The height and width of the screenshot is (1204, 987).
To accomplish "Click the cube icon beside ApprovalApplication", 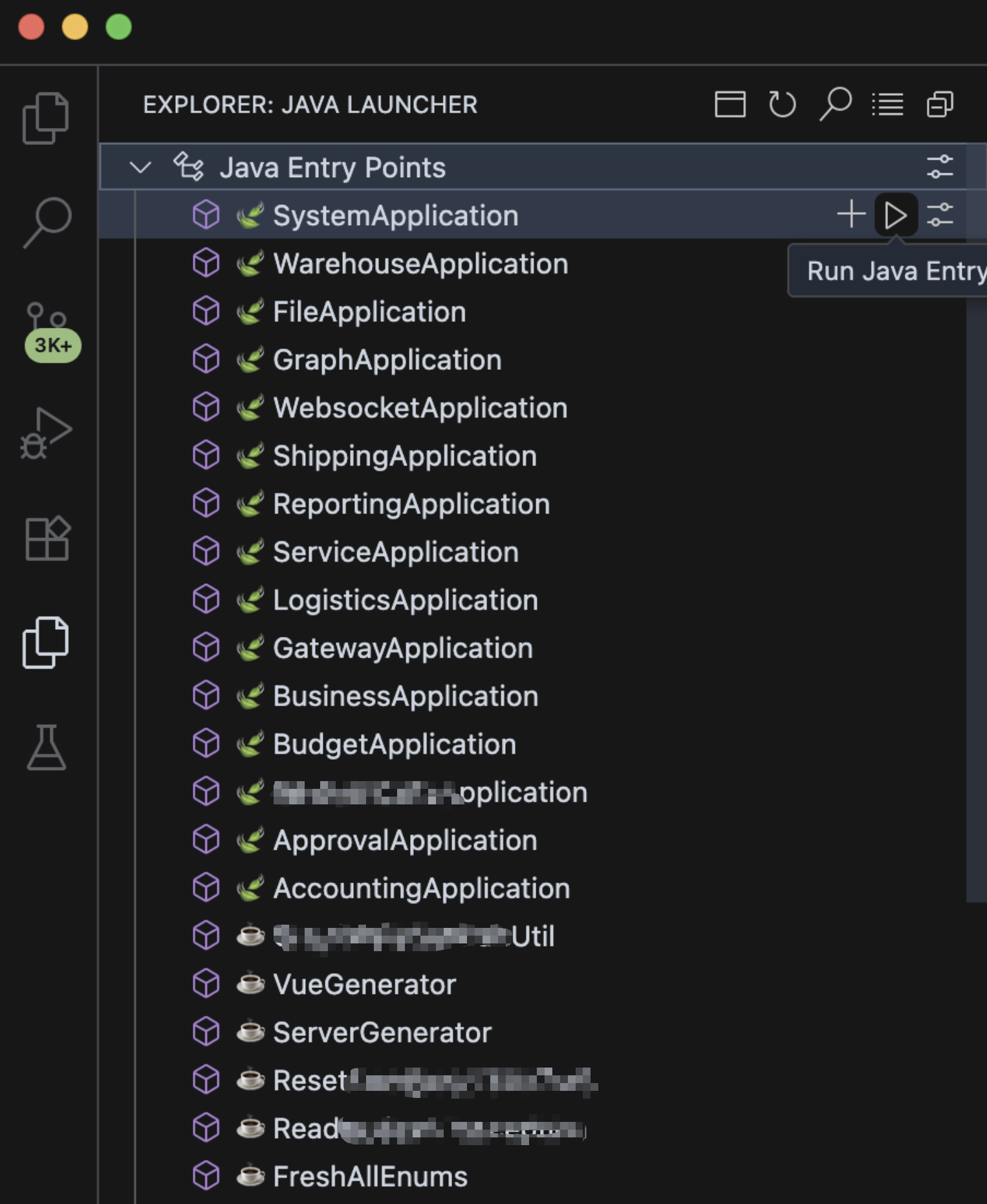I will coord(206,840).
